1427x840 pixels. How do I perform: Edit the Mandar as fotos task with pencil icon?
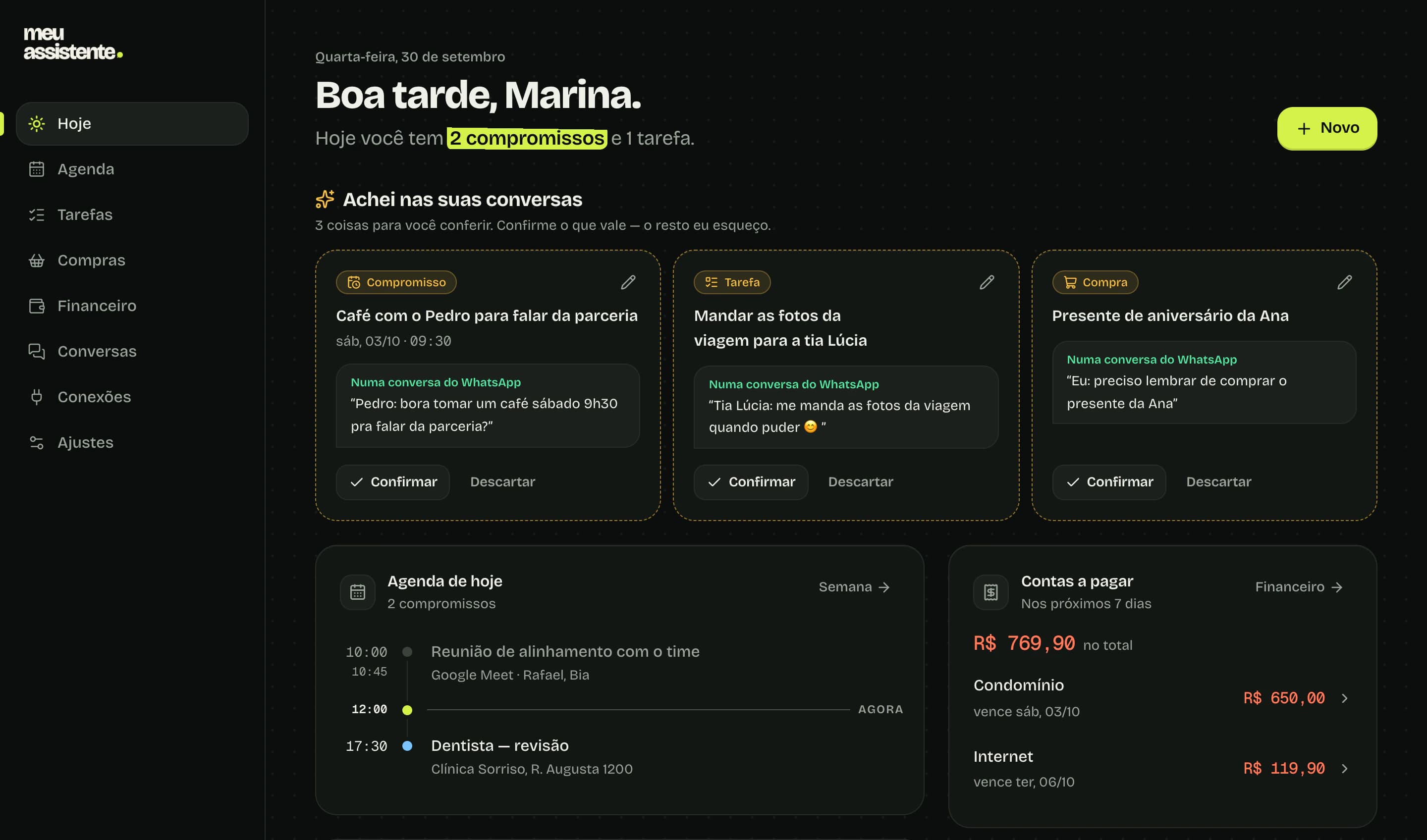point(987,282)
